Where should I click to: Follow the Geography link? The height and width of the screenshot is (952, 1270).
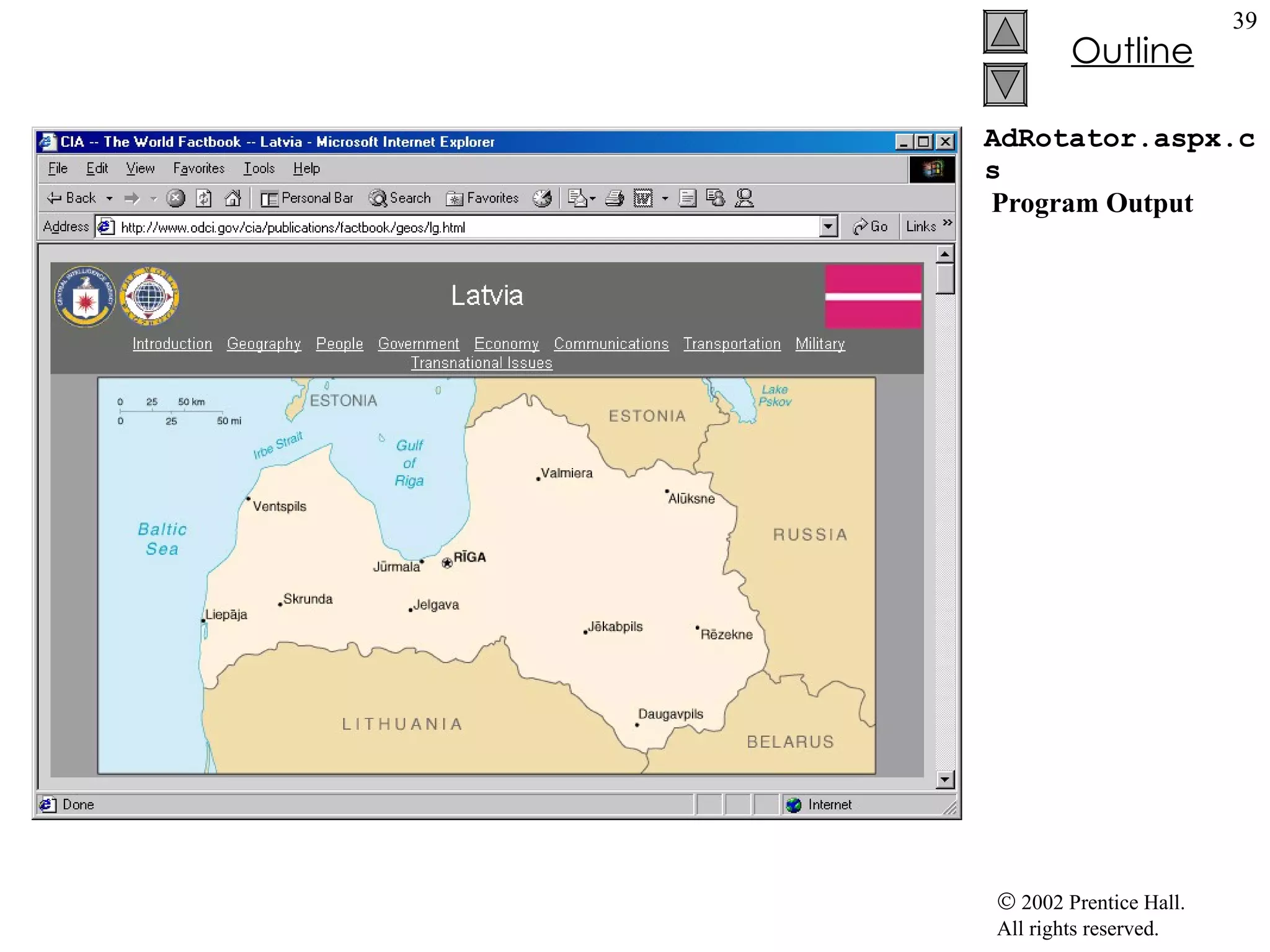coord(264,344)
